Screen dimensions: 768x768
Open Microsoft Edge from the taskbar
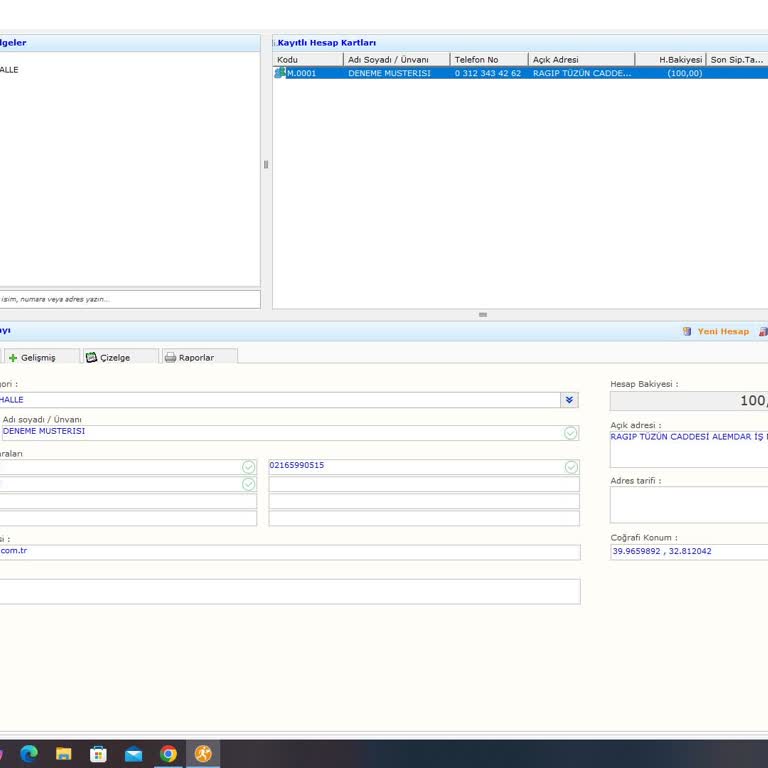(29, 754)
